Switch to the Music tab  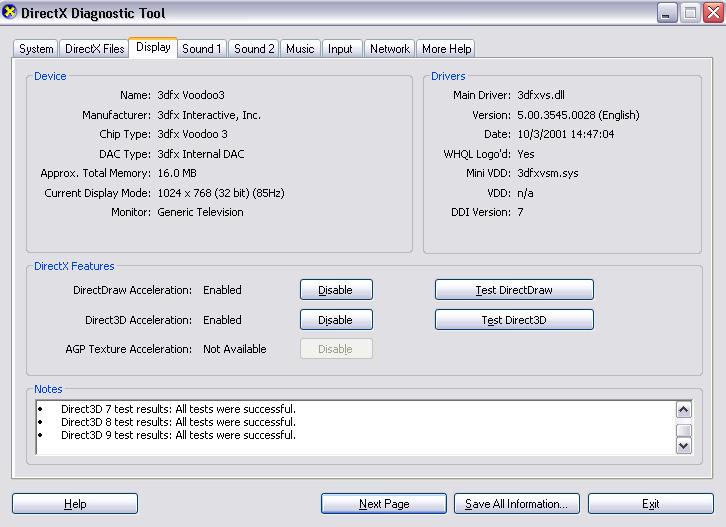300,49
